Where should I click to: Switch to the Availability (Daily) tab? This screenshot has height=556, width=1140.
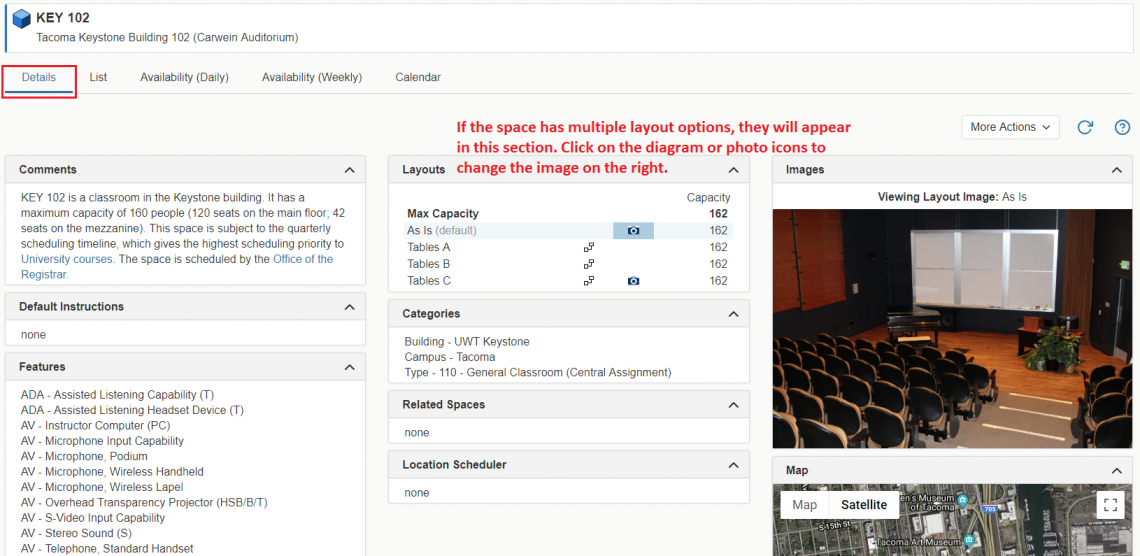184,77
